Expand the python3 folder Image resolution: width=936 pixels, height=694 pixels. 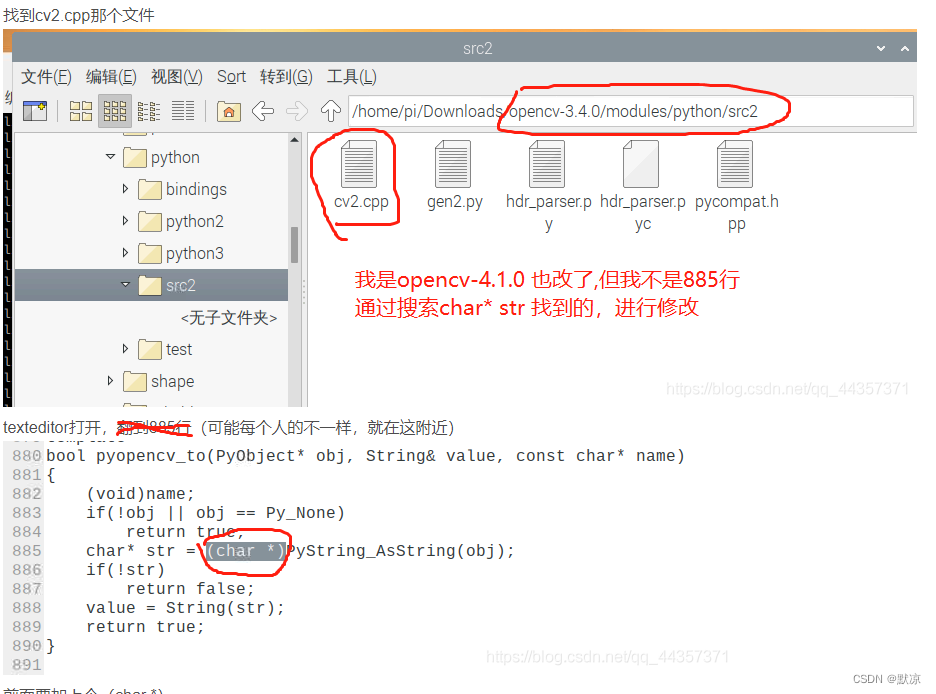tap(124, 253)
